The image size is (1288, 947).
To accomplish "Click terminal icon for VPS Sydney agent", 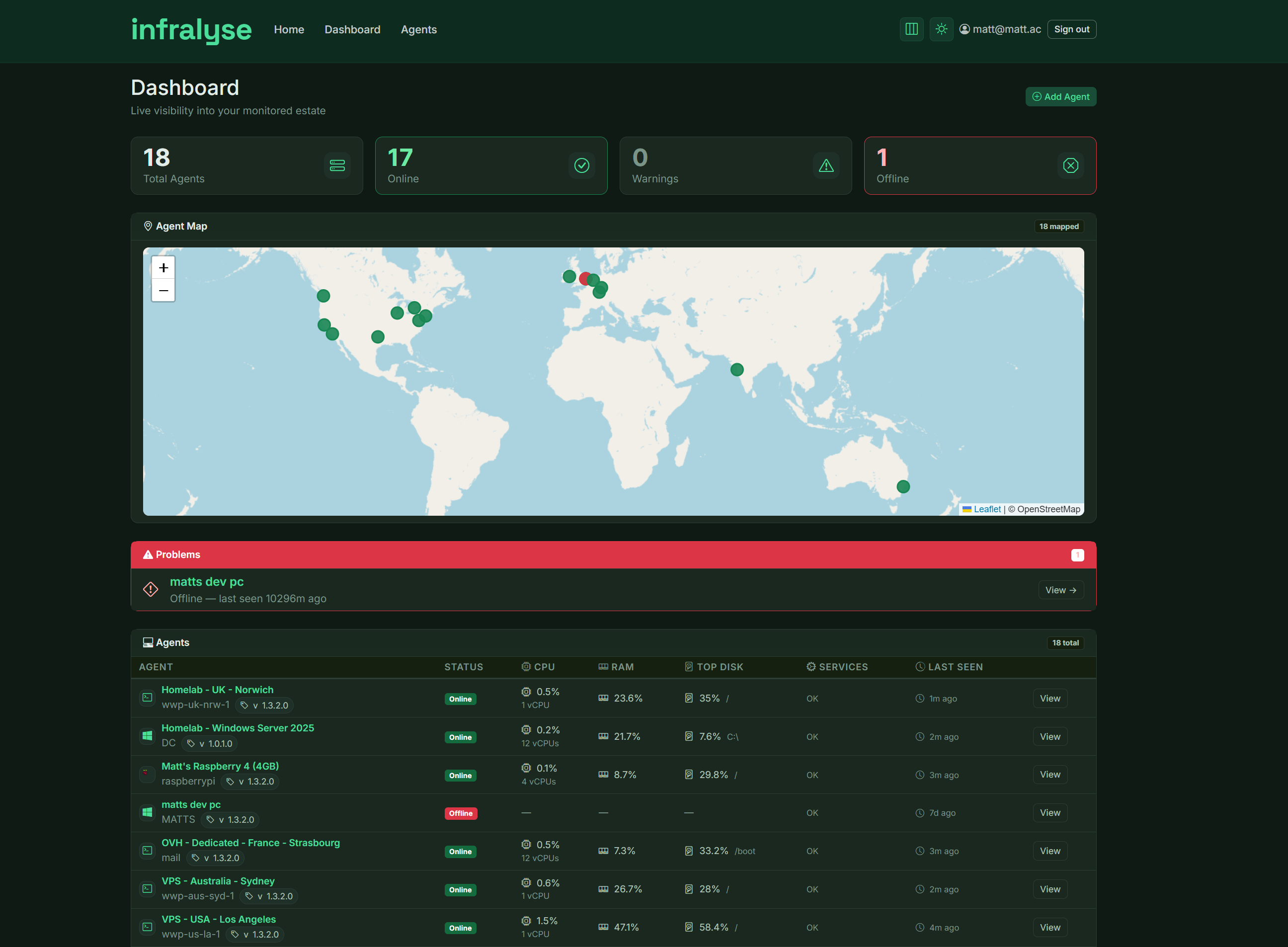I will point(147,888).
